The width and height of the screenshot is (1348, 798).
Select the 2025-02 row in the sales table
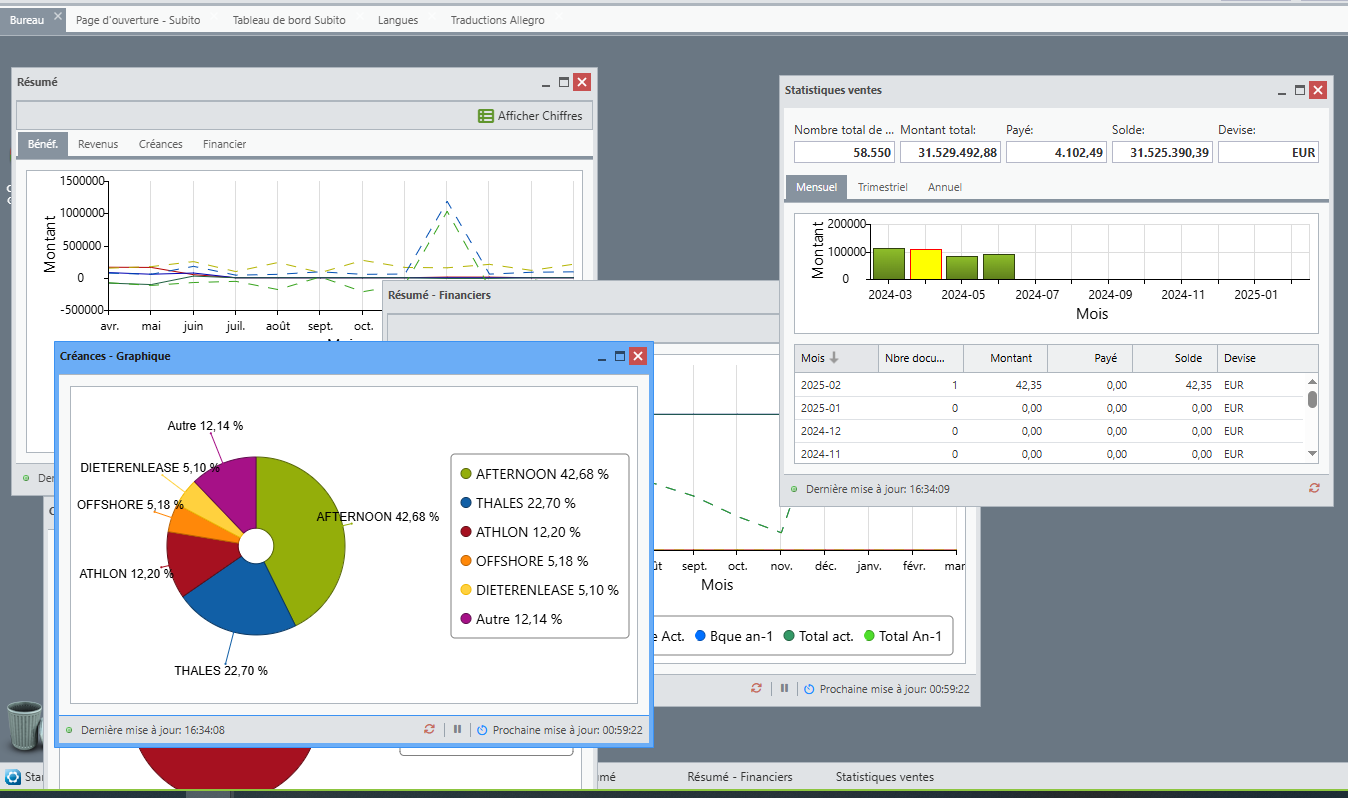click(1050, 385)
